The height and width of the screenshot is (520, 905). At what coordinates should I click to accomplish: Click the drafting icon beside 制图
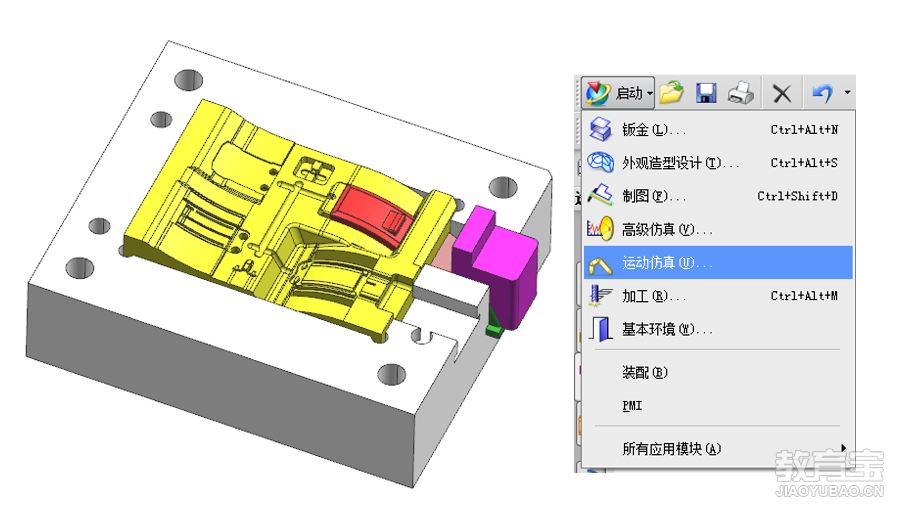point(600,195)
